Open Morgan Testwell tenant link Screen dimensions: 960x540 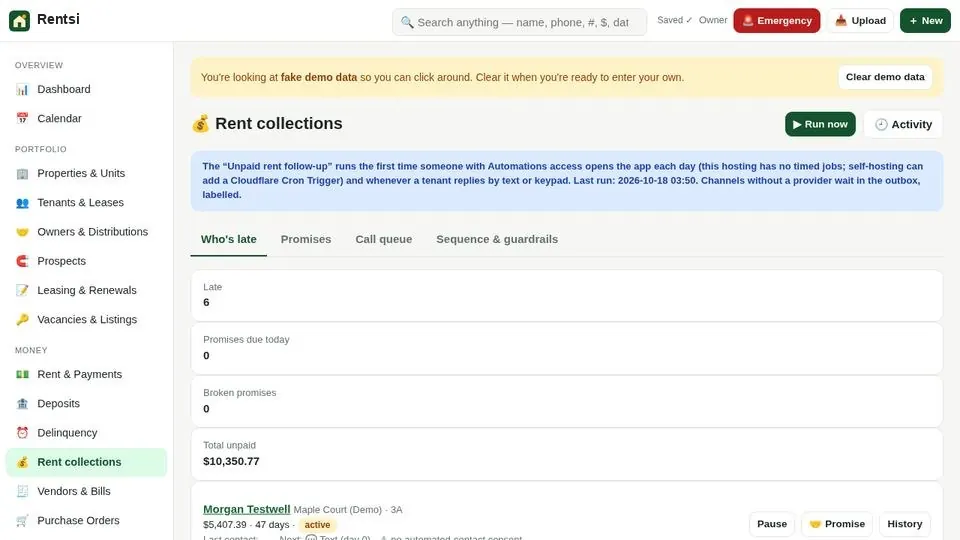[247, 509]
